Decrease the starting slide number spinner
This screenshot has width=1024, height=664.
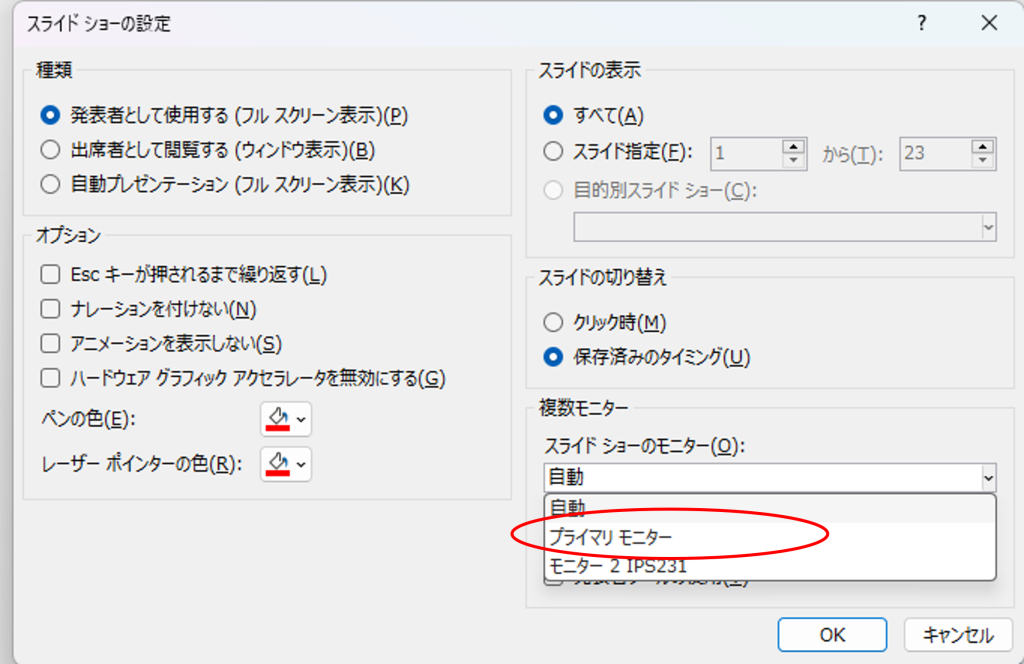coord(794,160)
